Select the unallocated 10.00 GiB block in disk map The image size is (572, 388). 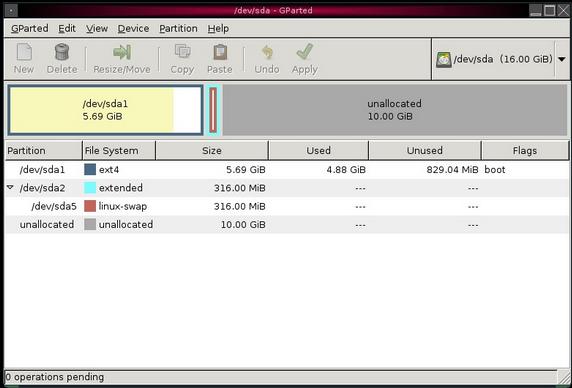(x=395, y=110)
